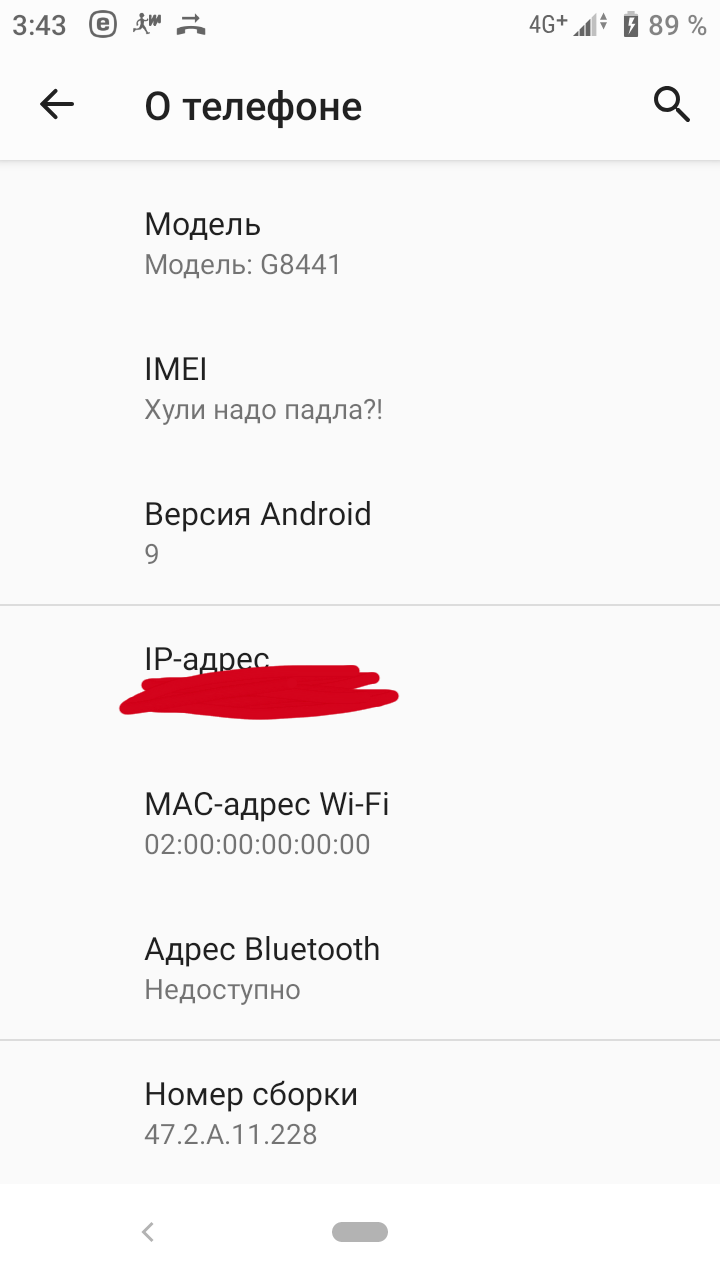This screenshot has height=1280, width=720.
Task: Tap the 02:00:00:00:00:00 MAC value
Action: pyautogui.click(x=257, y=844)
